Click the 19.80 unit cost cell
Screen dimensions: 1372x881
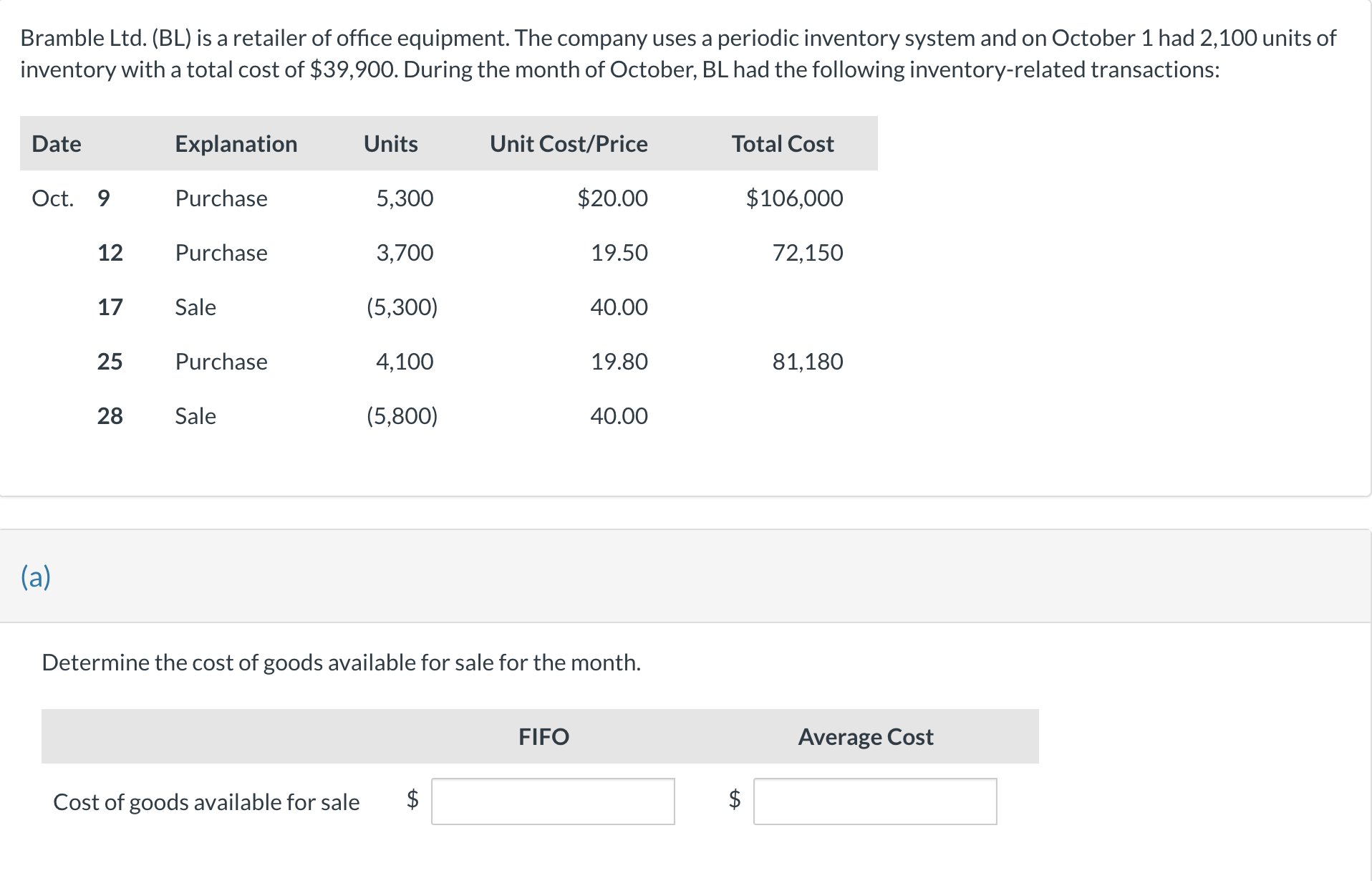[619, 362]
